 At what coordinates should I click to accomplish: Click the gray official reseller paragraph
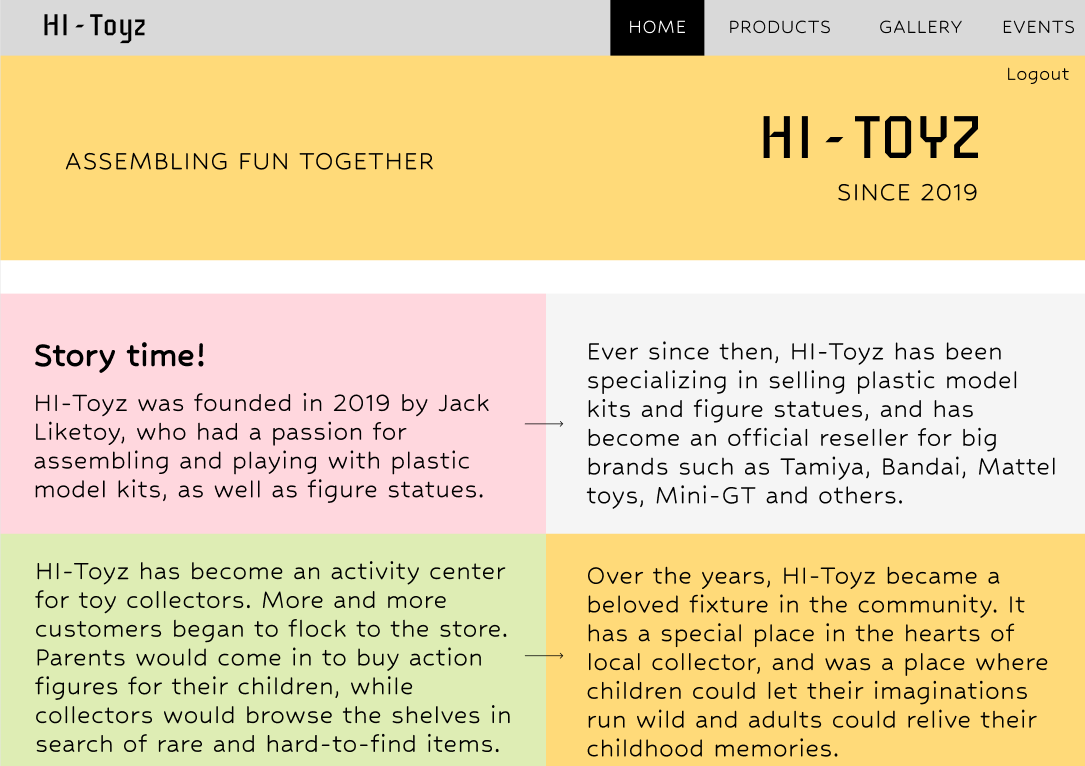(821, 423)
